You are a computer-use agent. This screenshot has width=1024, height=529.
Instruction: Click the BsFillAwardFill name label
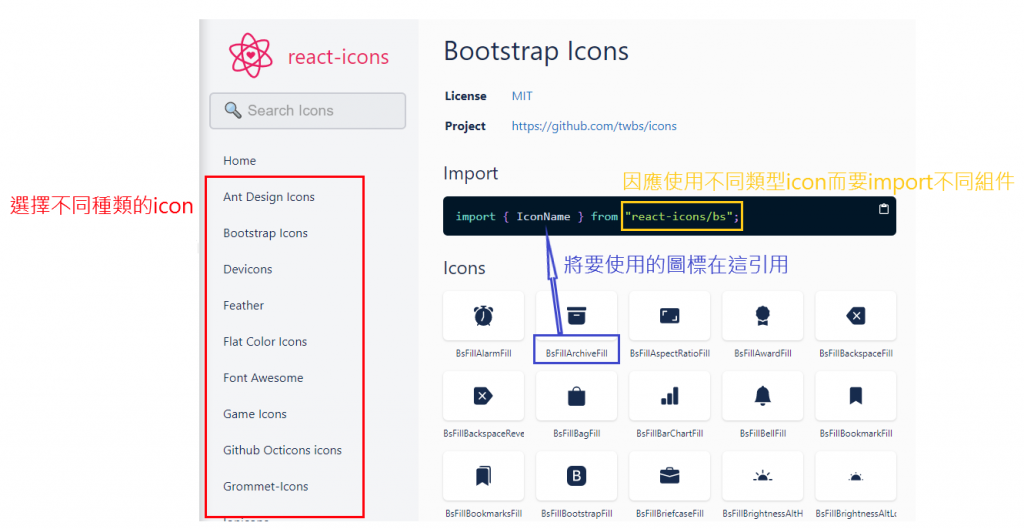click(x=762, y=353)
